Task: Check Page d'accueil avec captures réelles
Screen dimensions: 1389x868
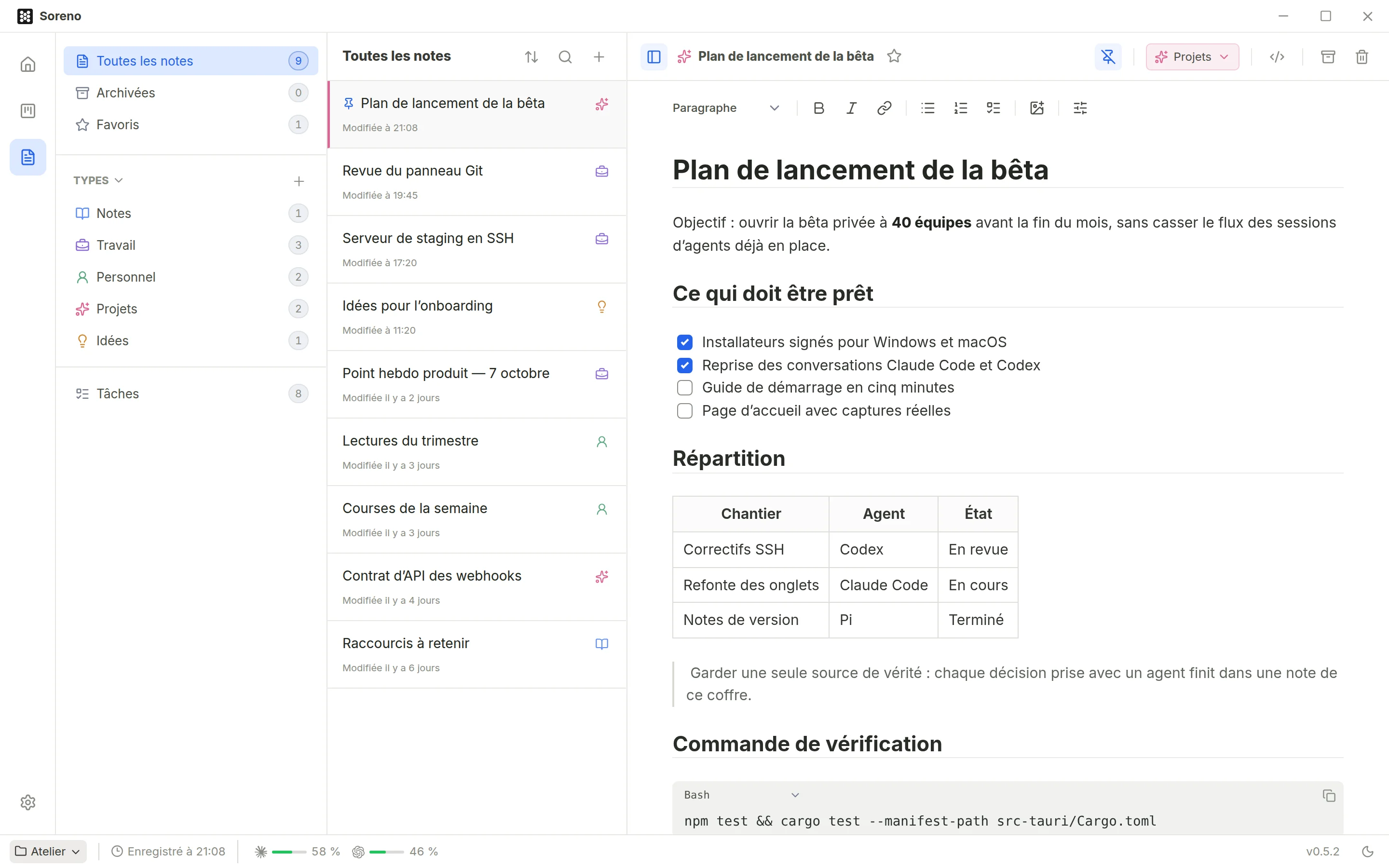Action: click(x=685, y=411)
